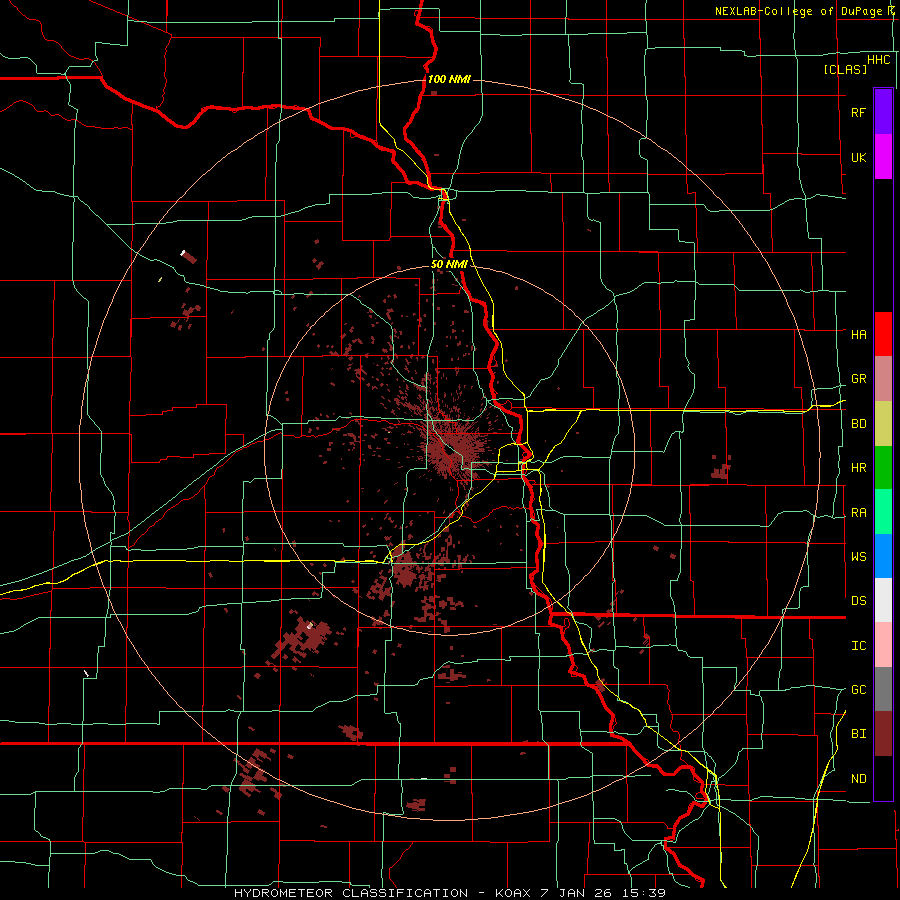Viewport: 900px width, 900px height.
Task: Click the BD legend label
Action: coord(858,424)
